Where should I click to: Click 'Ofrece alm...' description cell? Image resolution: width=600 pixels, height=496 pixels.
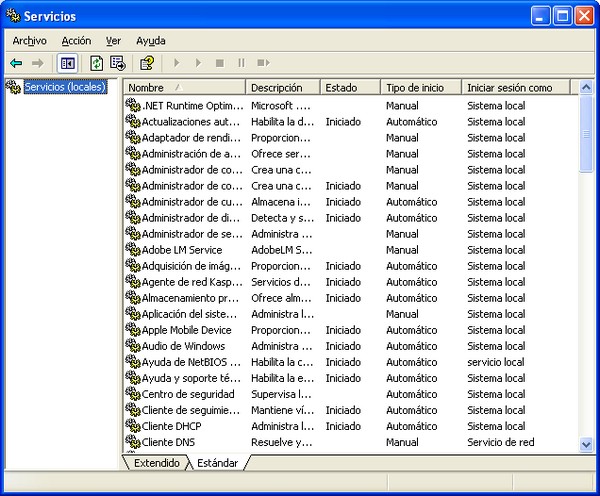point(281,298)
